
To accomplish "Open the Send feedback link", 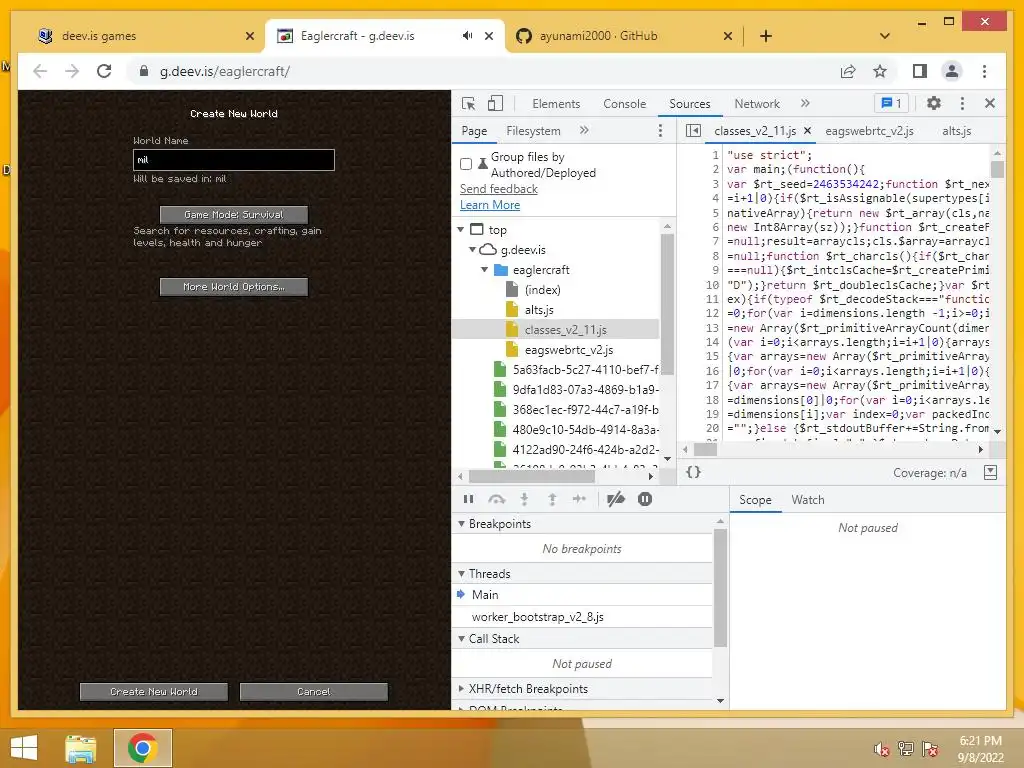I will click(x=498, y=189).
